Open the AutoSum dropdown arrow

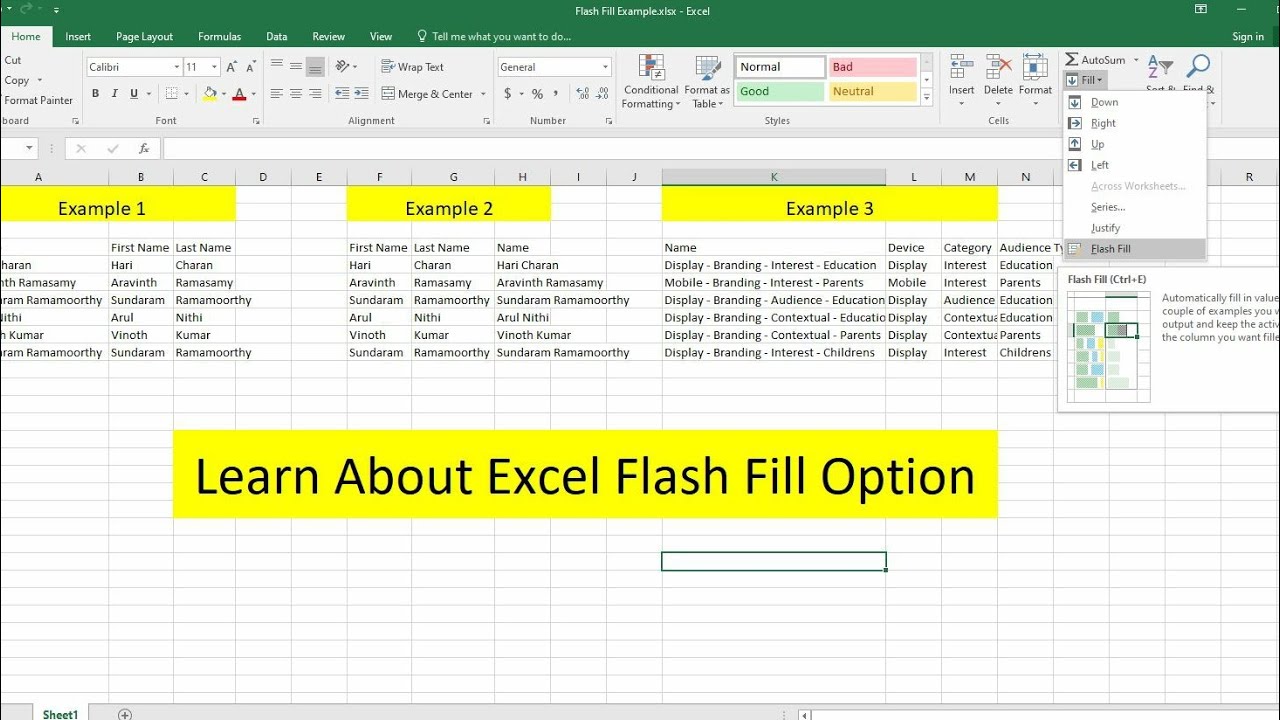click(1136, 60)
